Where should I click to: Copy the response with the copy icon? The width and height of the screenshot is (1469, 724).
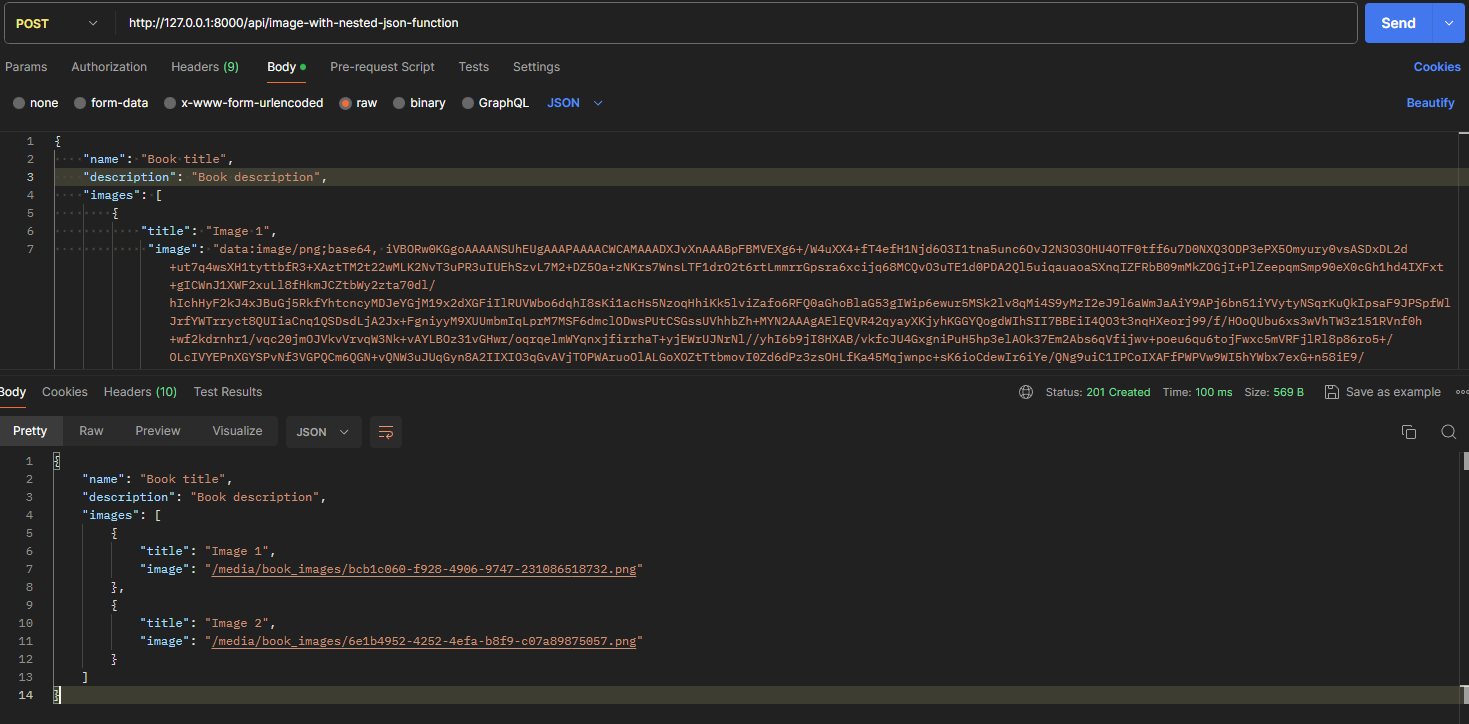click(1409, 432)
